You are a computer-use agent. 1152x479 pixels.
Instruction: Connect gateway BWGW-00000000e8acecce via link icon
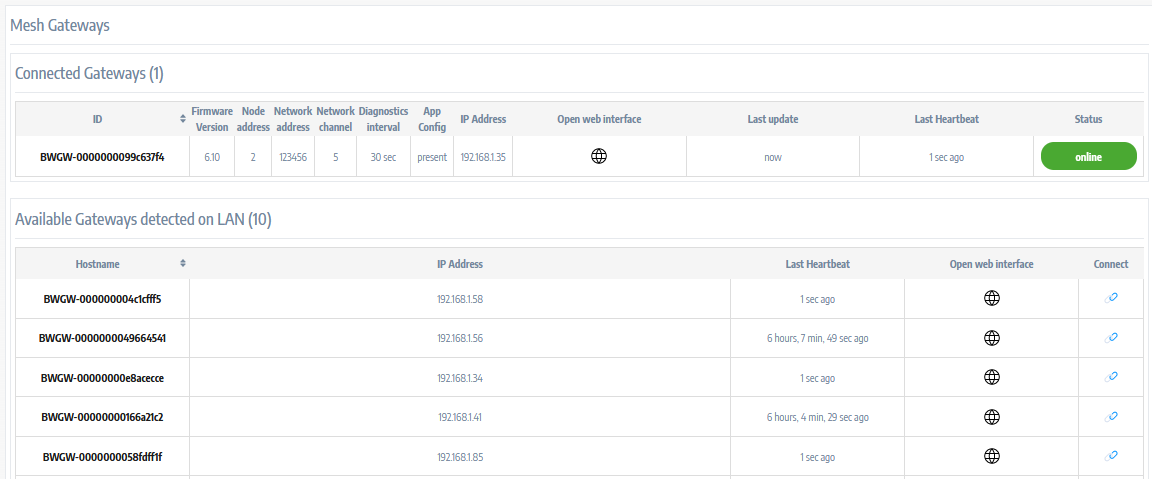1110,377
